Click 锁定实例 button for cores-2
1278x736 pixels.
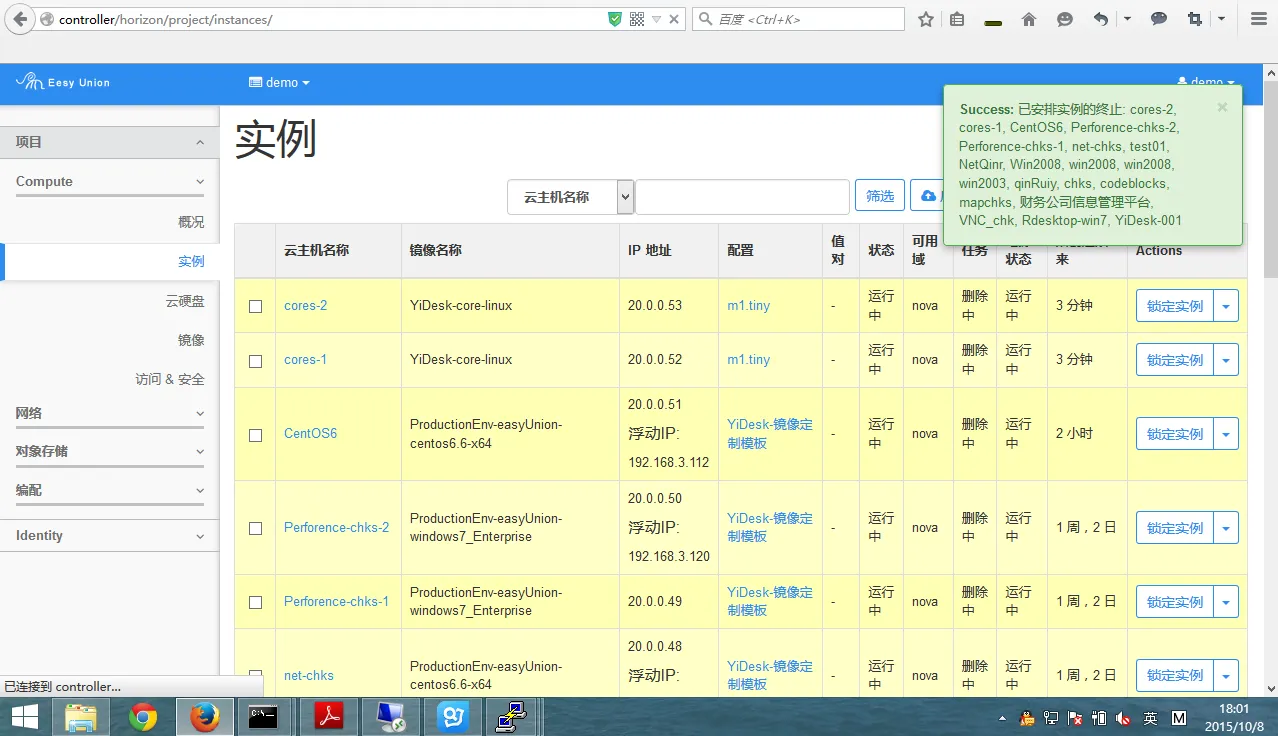click(x=1175, y=306)
